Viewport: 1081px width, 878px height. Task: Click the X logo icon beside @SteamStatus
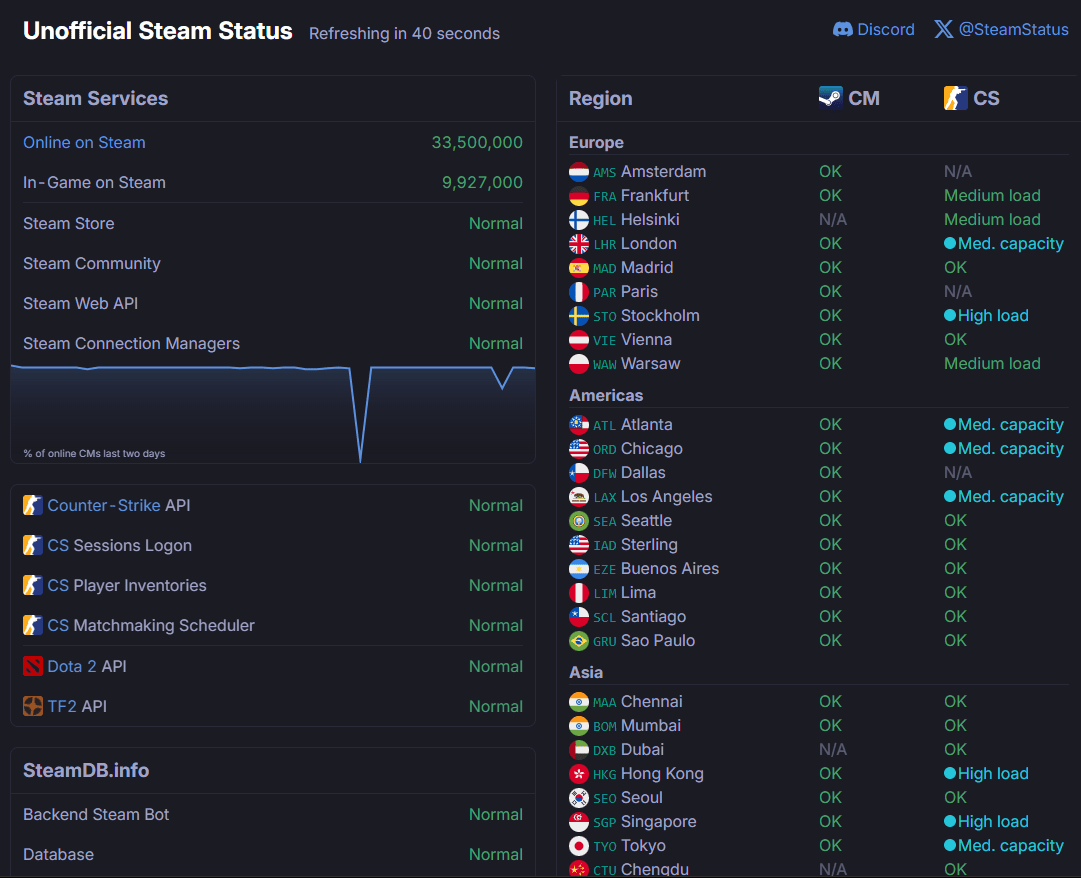[944, 29]
